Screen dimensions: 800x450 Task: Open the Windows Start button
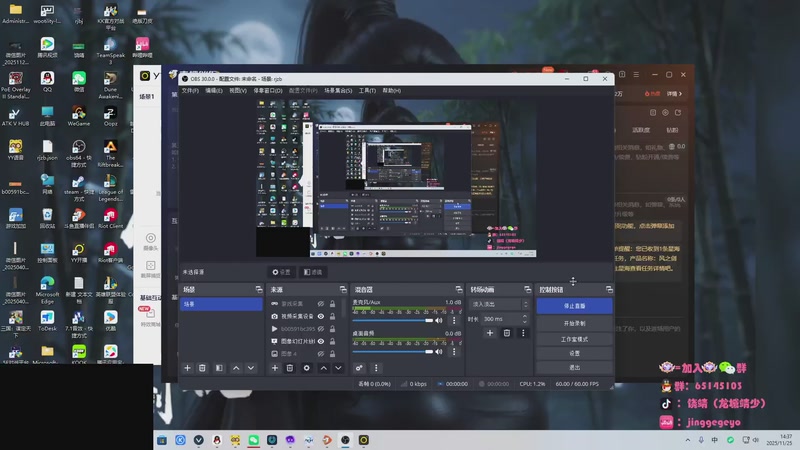pyautogui.click(x=162, y=440)
